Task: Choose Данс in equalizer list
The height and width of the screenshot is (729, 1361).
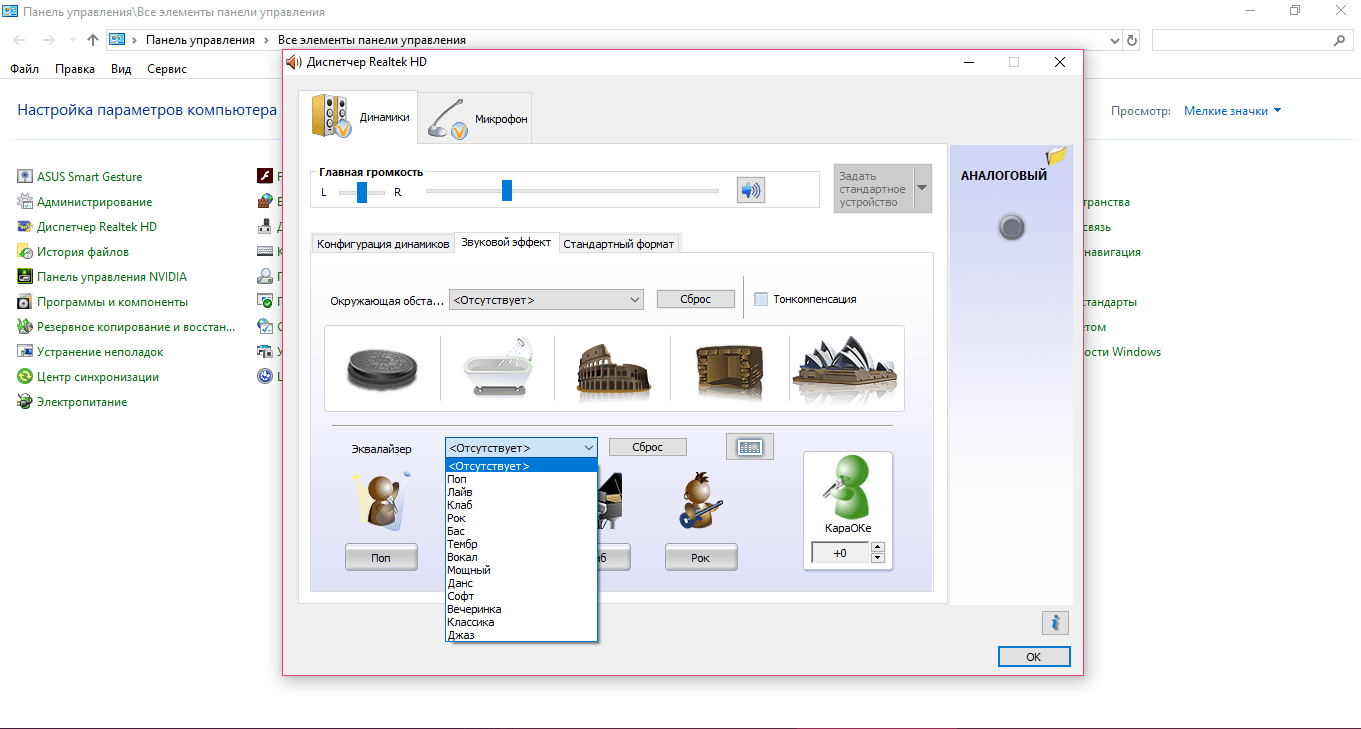Action: 521,583
